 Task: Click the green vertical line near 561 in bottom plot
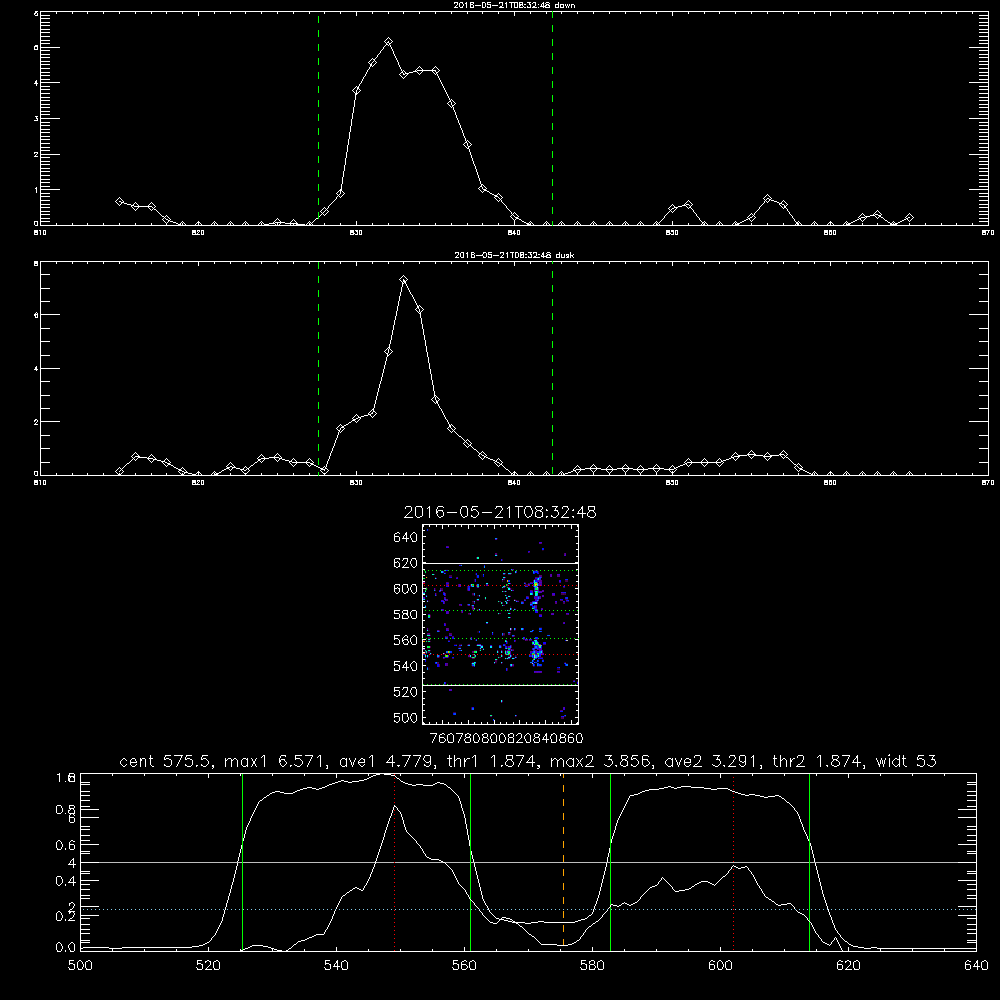[471, 861]
